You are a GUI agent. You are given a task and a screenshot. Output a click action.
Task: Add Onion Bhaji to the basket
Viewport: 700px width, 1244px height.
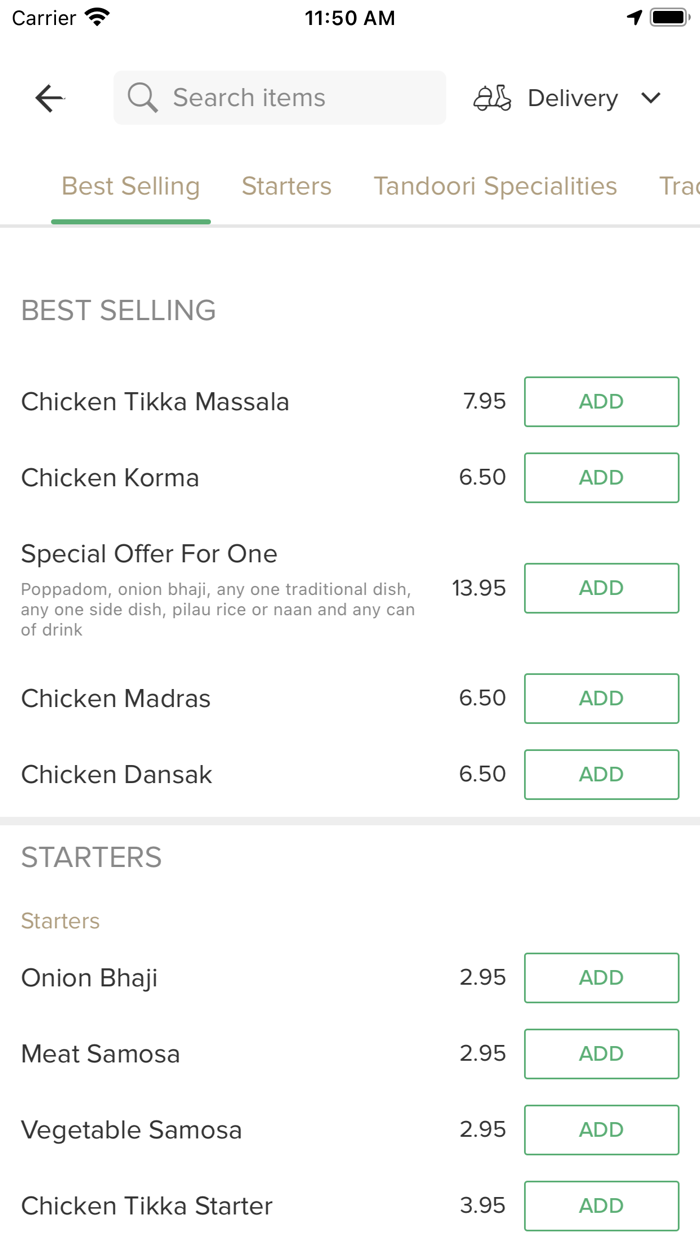(x=600, y=977)
